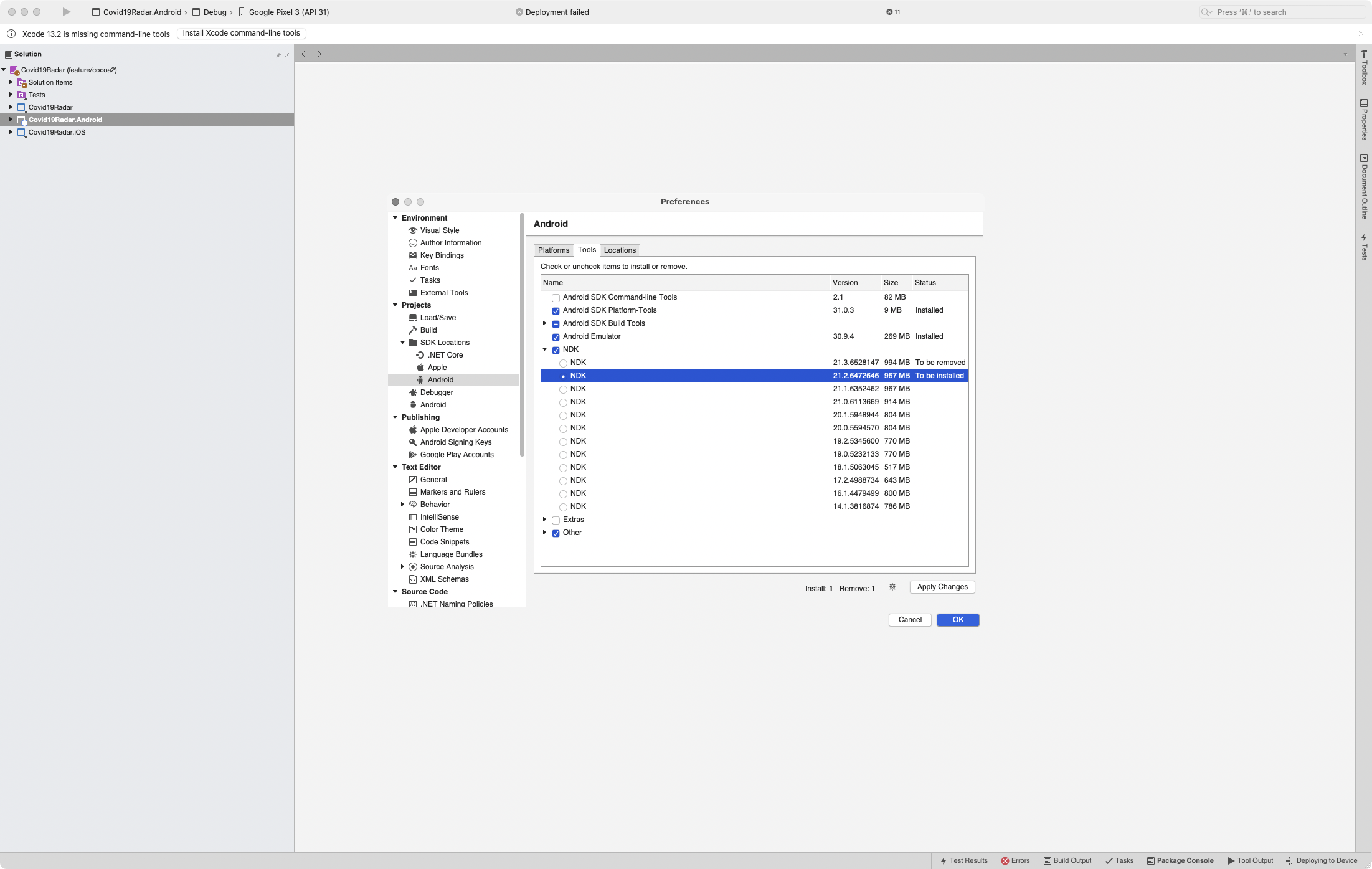Open the Unit Tests pad
This screenshot has width=1372, height=869.
point(1363,246)
